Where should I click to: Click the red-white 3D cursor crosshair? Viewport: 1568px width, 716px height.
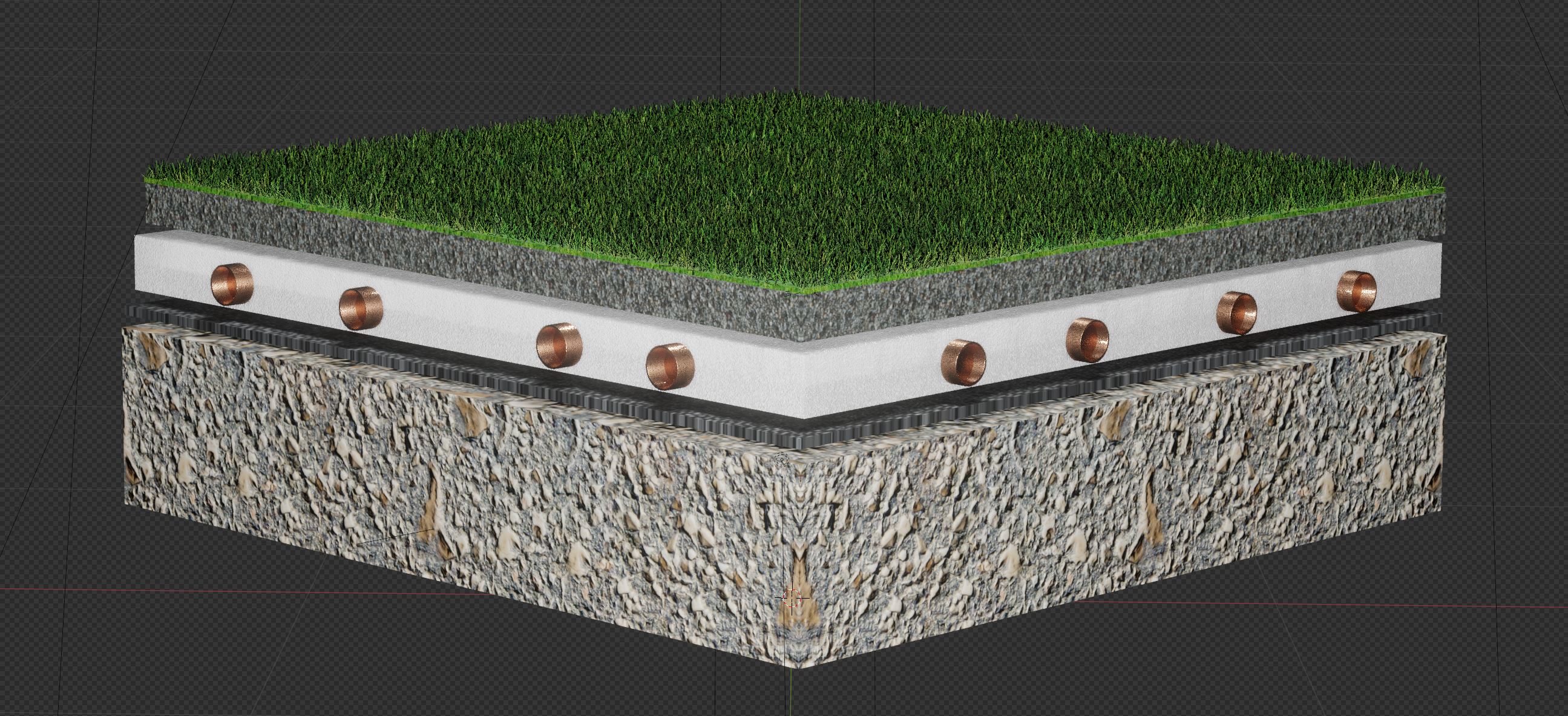pos(792,598)
